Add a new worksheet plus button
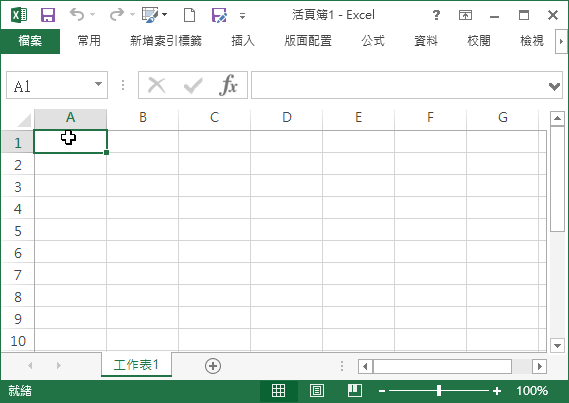This screenshot has width=569, height=403. tap(213, 366)
